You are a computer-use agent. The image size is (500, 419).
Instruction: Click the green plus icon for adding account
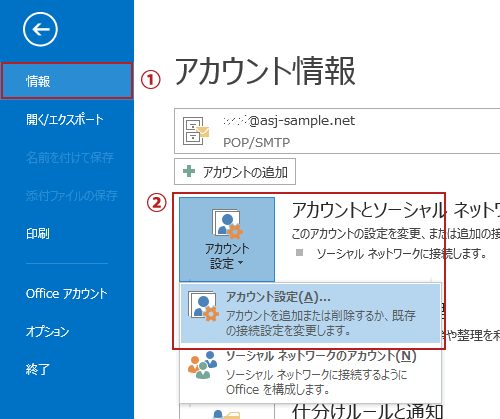coord(189,171)
